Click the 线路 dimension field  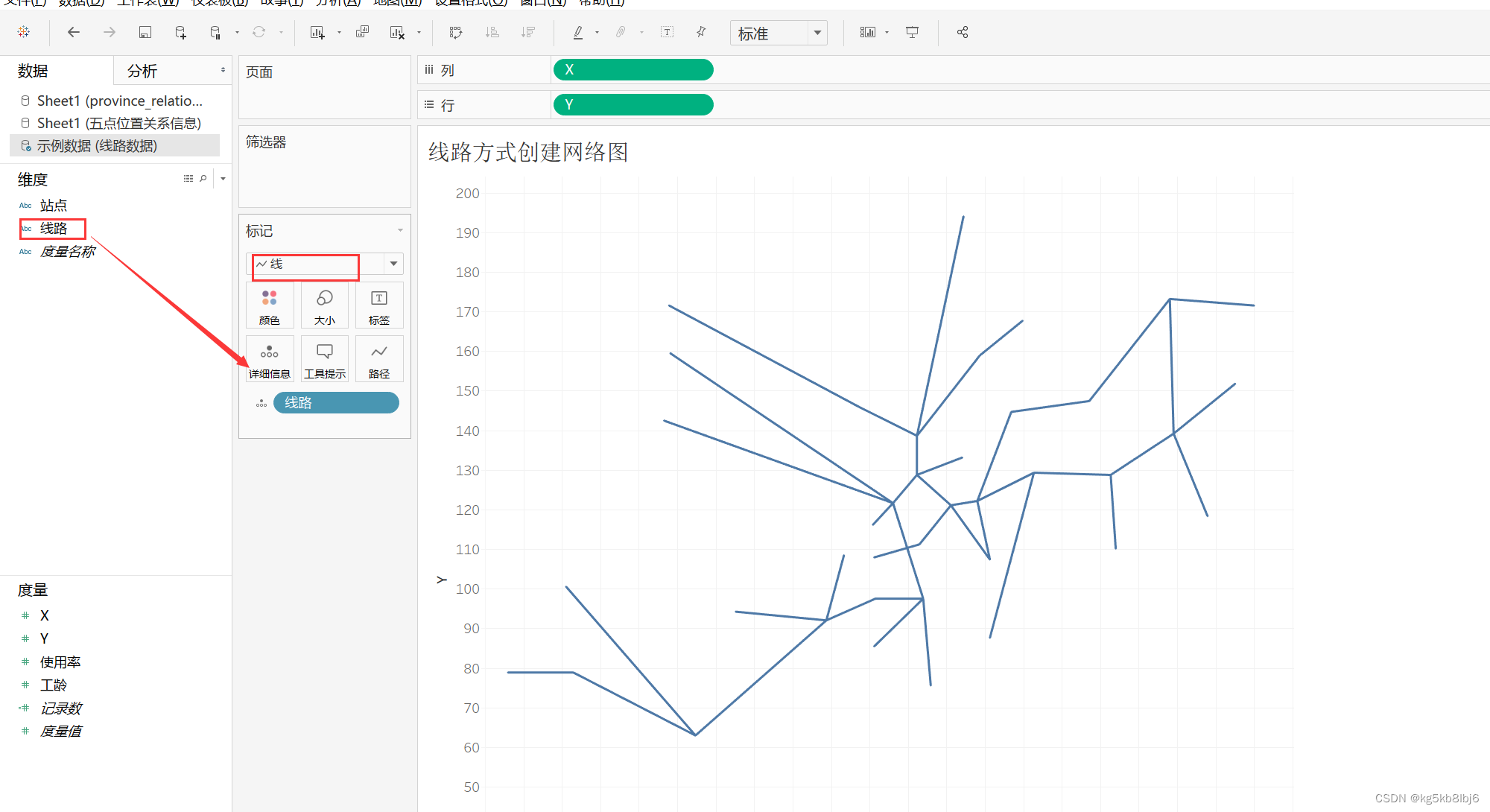coord(53,228)
